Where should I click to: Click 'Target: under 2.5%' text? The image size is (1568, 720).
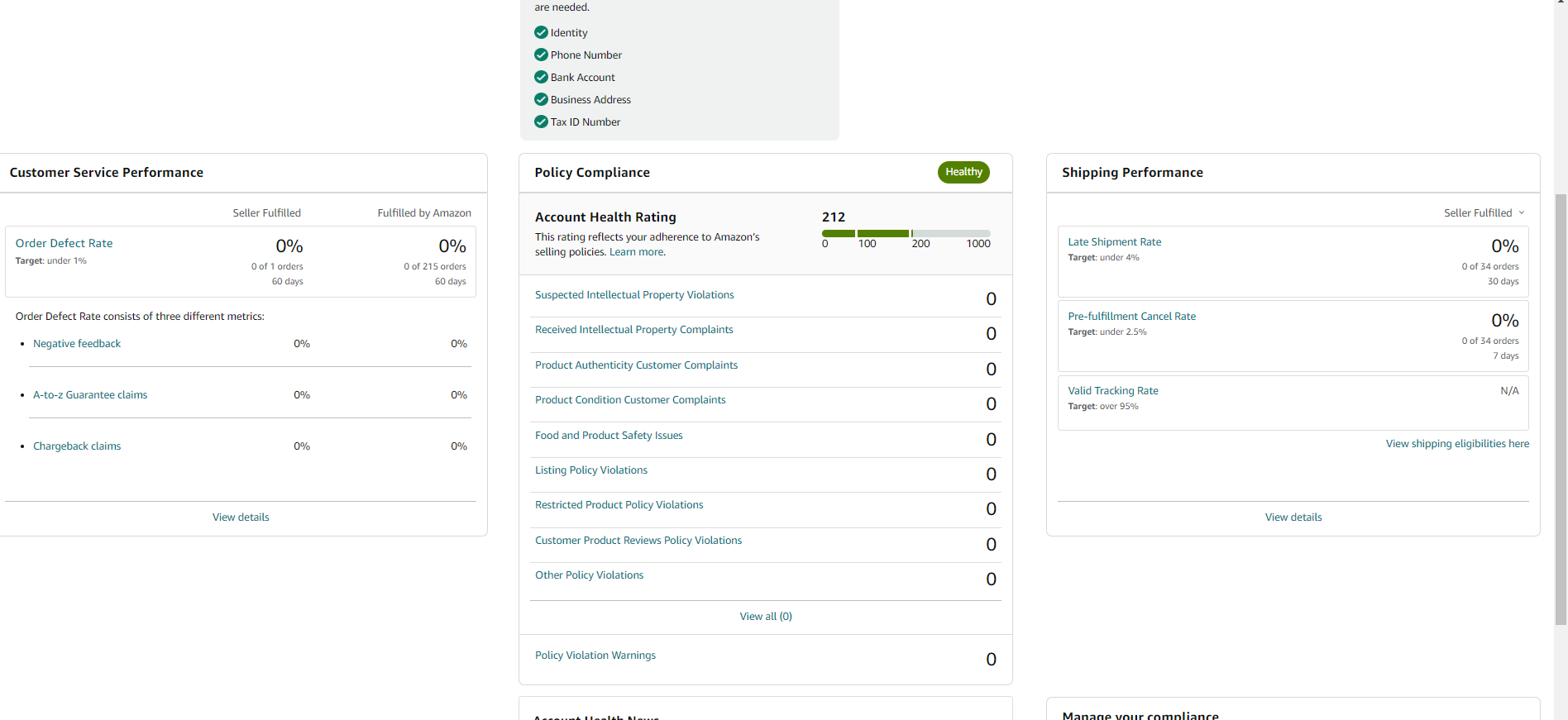[1107, 331]
